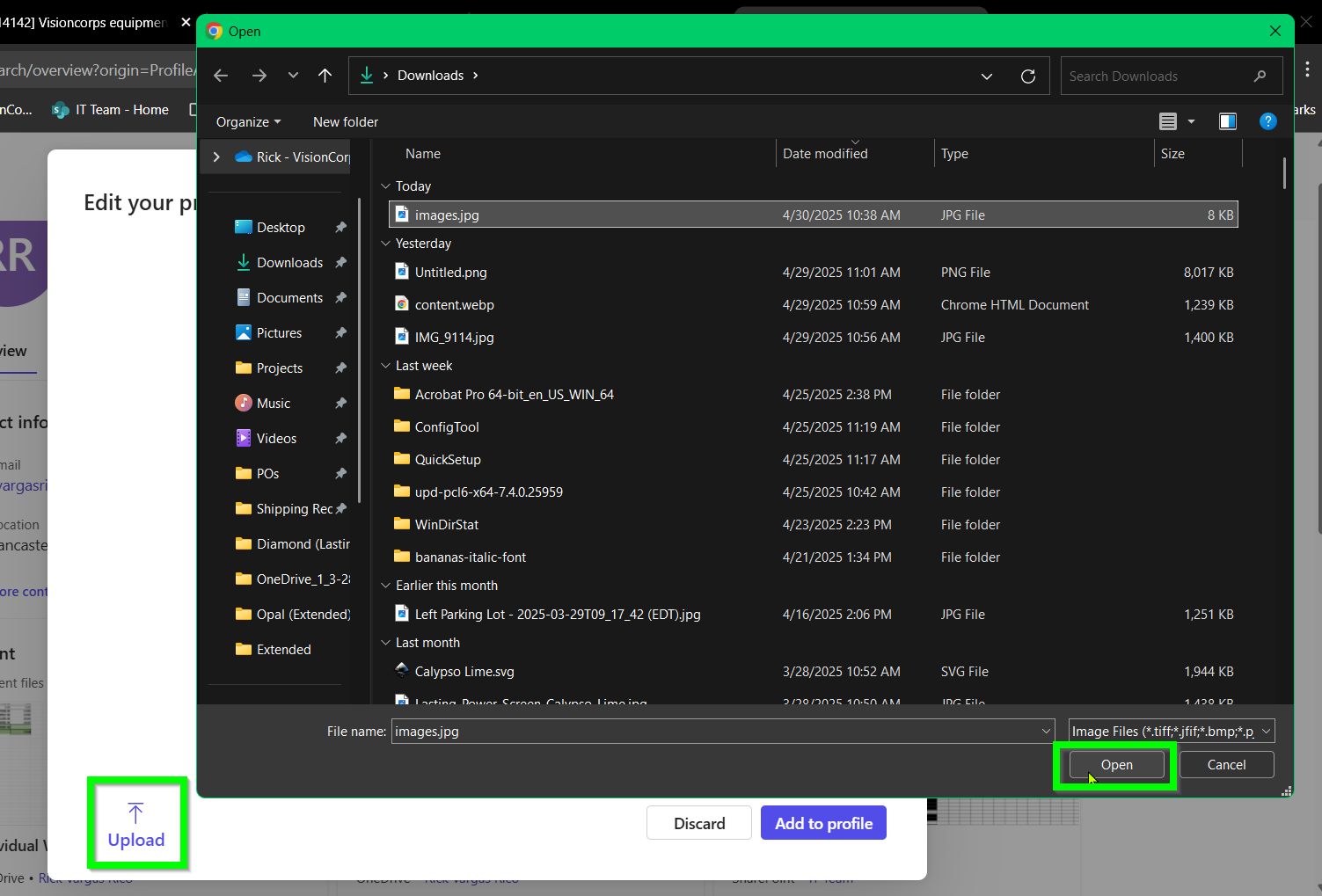1322x896 pixels.
Task: Open Help via the question mark icon
Action: tap(1267, 120)
